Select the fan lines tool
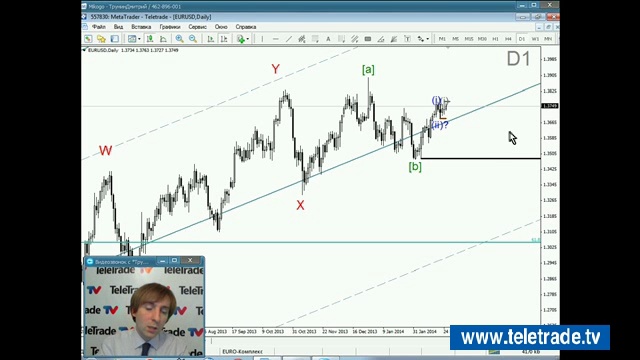Image resolution: width=640 pixels, height=360 pixels. pos(394,39)
